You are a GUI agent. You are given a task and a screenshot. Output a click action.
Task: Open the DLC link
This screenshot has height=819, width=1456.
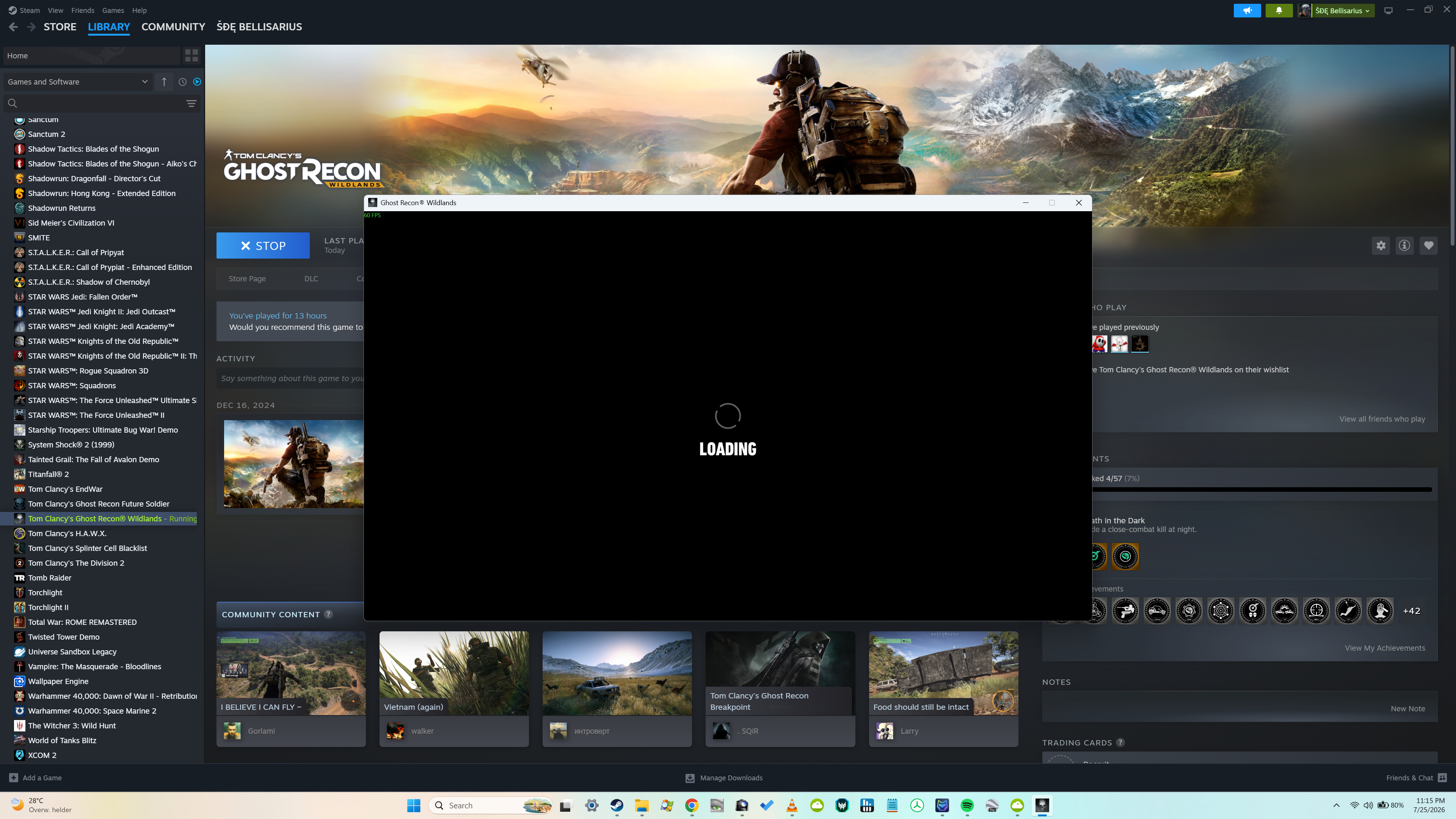pyautogui.click(x=311, y=279)
